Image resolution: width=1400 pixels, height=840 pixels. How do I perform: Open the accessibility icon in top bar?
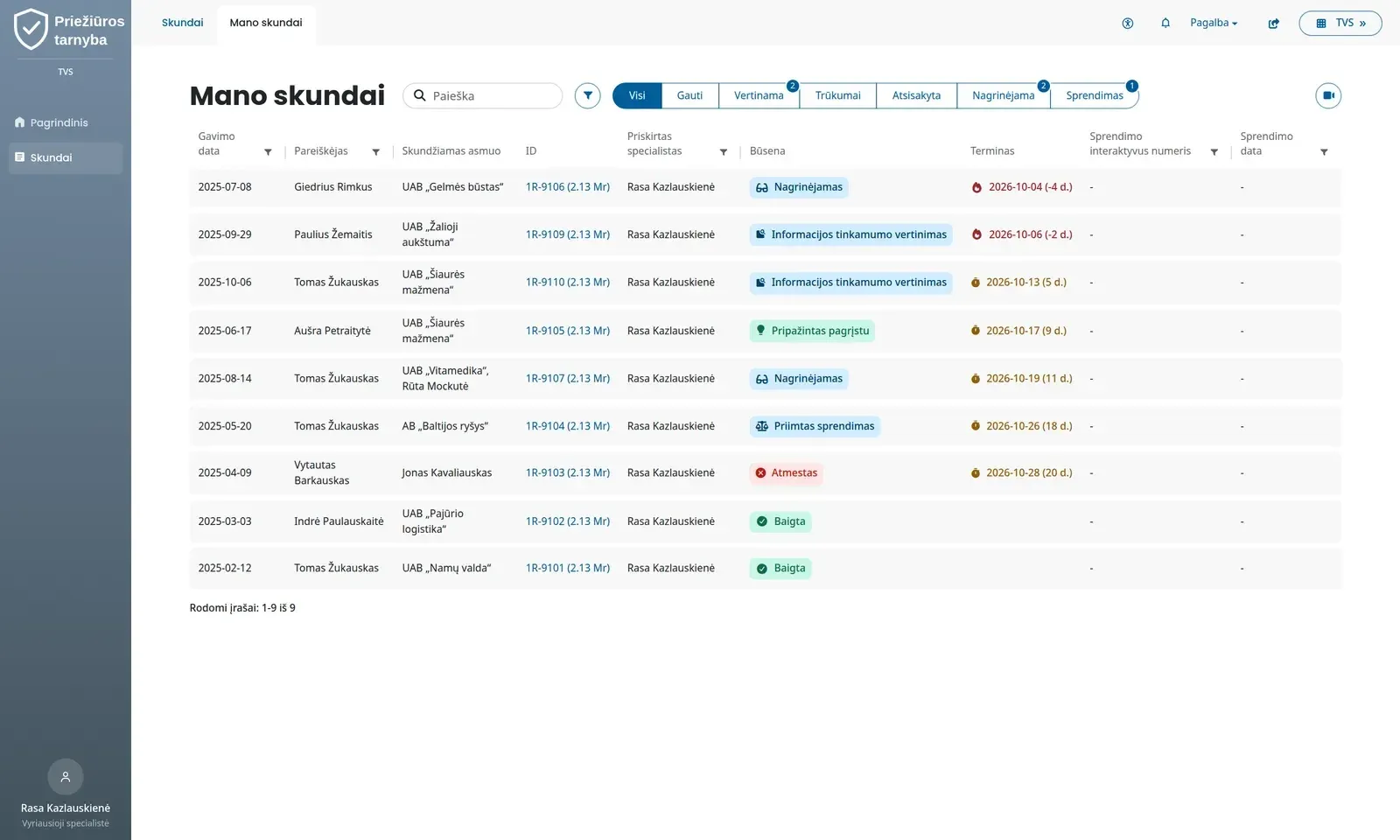point(1128,24)
